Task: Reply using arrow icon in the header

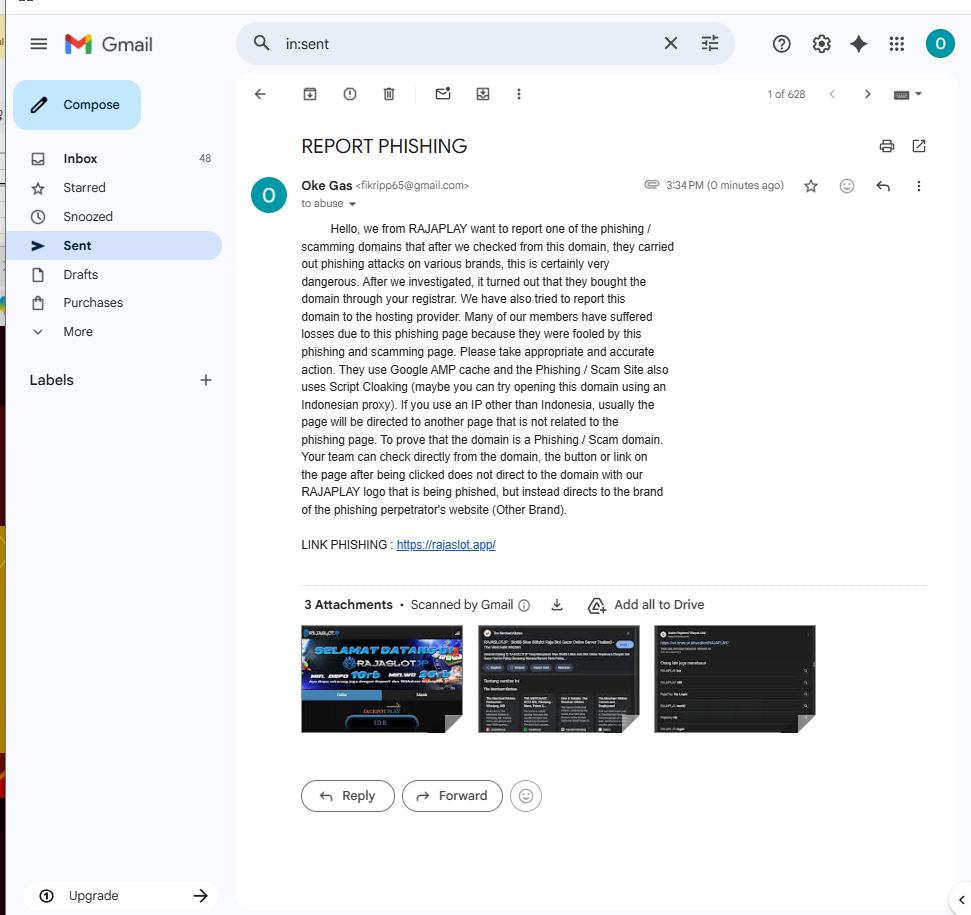Action: pyautogui.click(x=883, y=186)
